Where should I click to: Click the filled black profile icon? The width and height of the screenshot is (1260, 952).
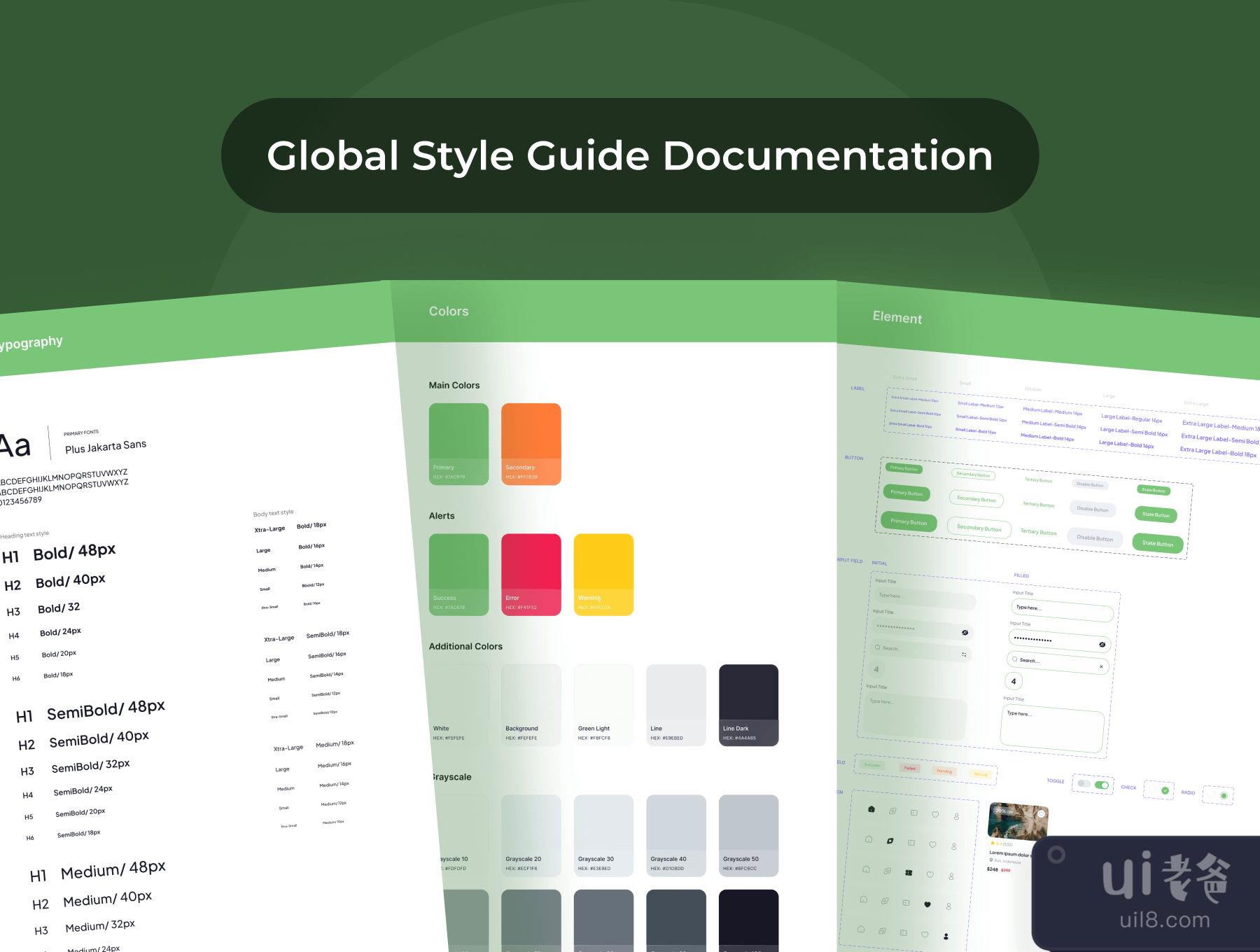(946, 936)
